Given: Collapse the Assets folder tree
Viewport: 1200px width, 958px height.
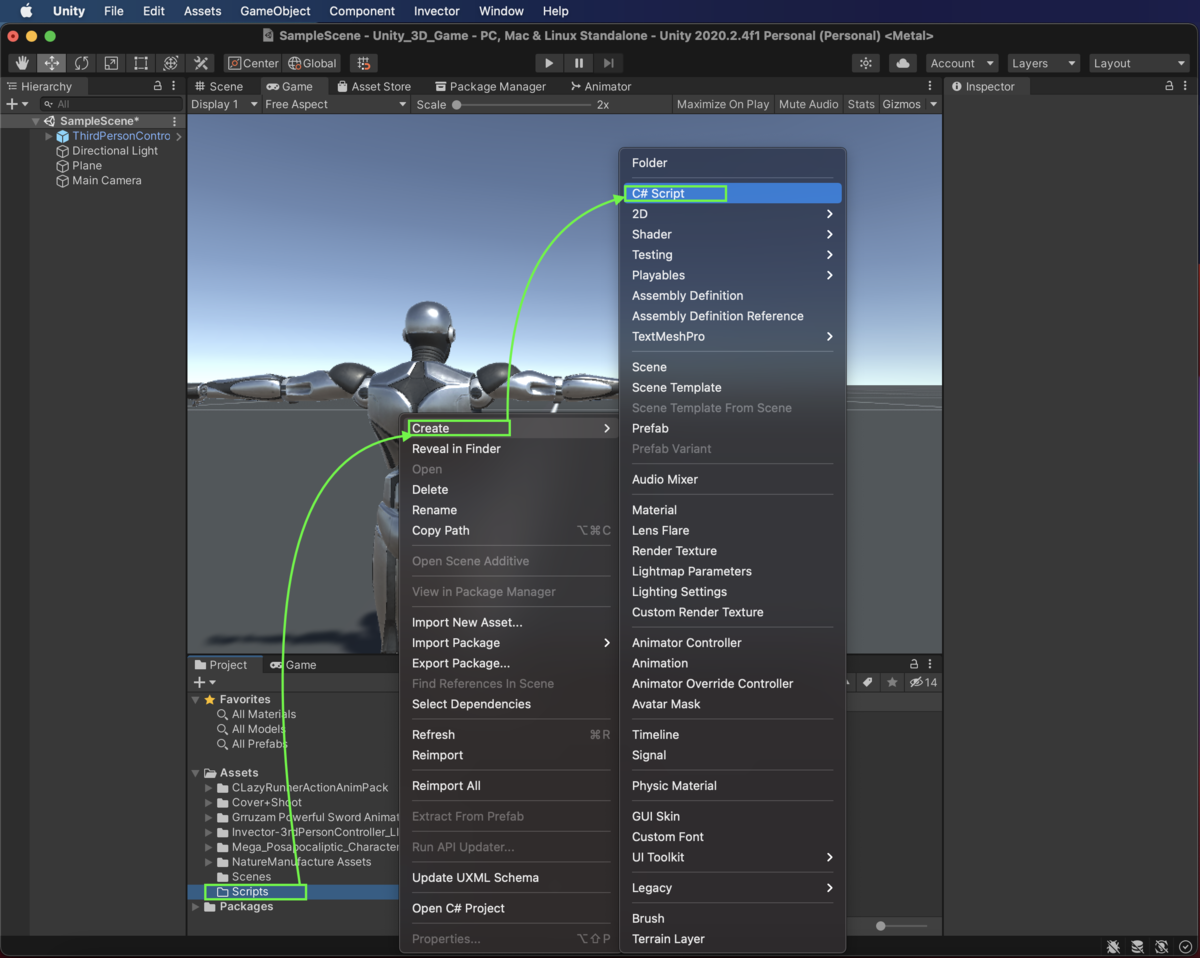Looking at the screenshot, I should [x=195, y=773].
